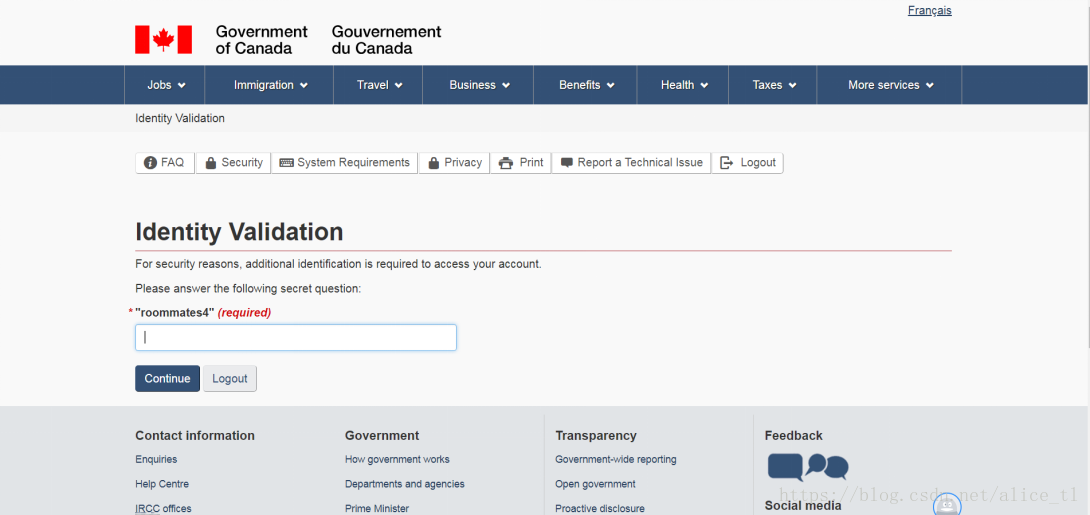Open the Open government link
This screenshot has width=1090, height=515.
[595, 484]
